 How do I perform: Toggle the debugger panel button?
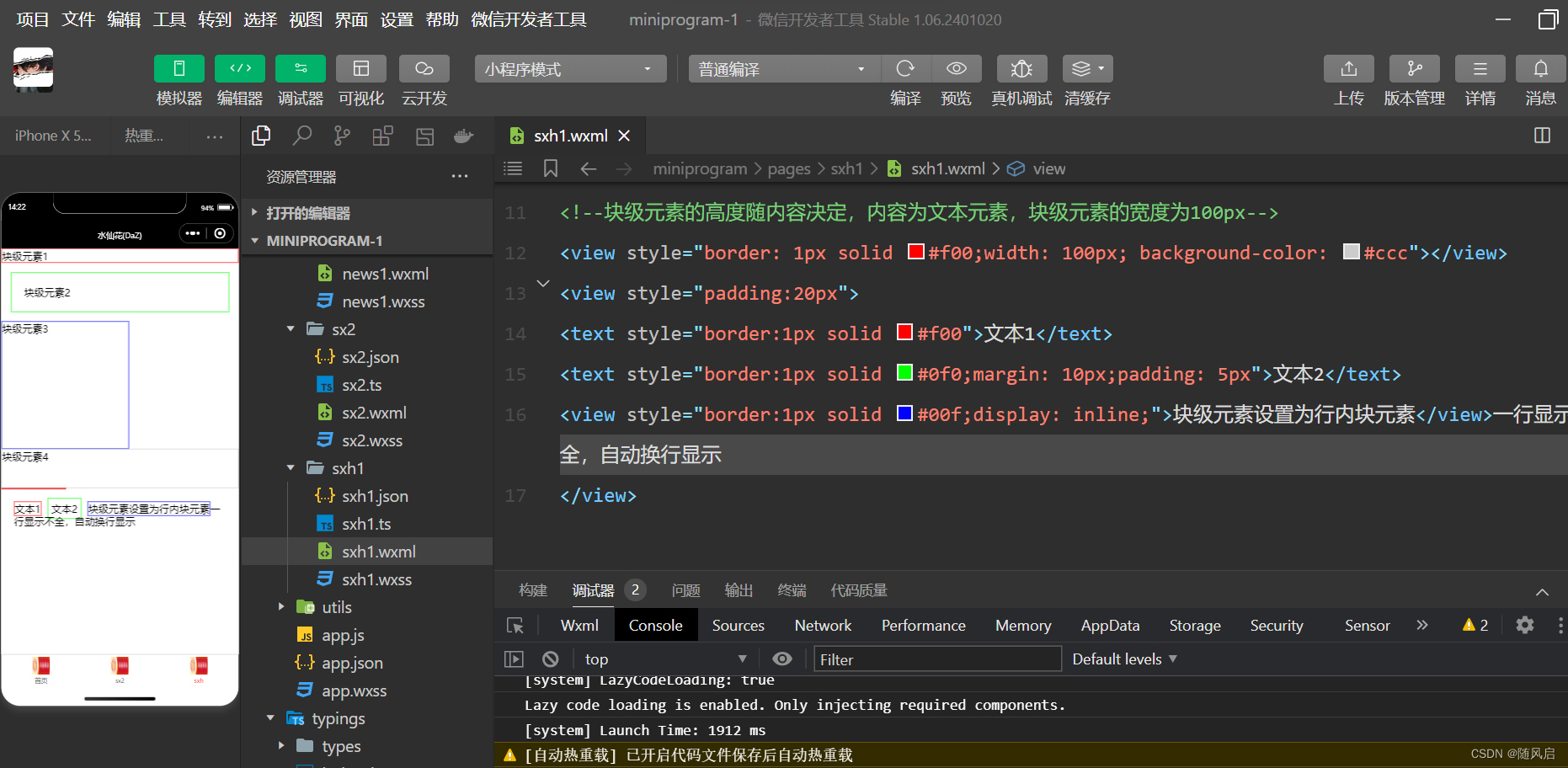[x=301, y=68]
